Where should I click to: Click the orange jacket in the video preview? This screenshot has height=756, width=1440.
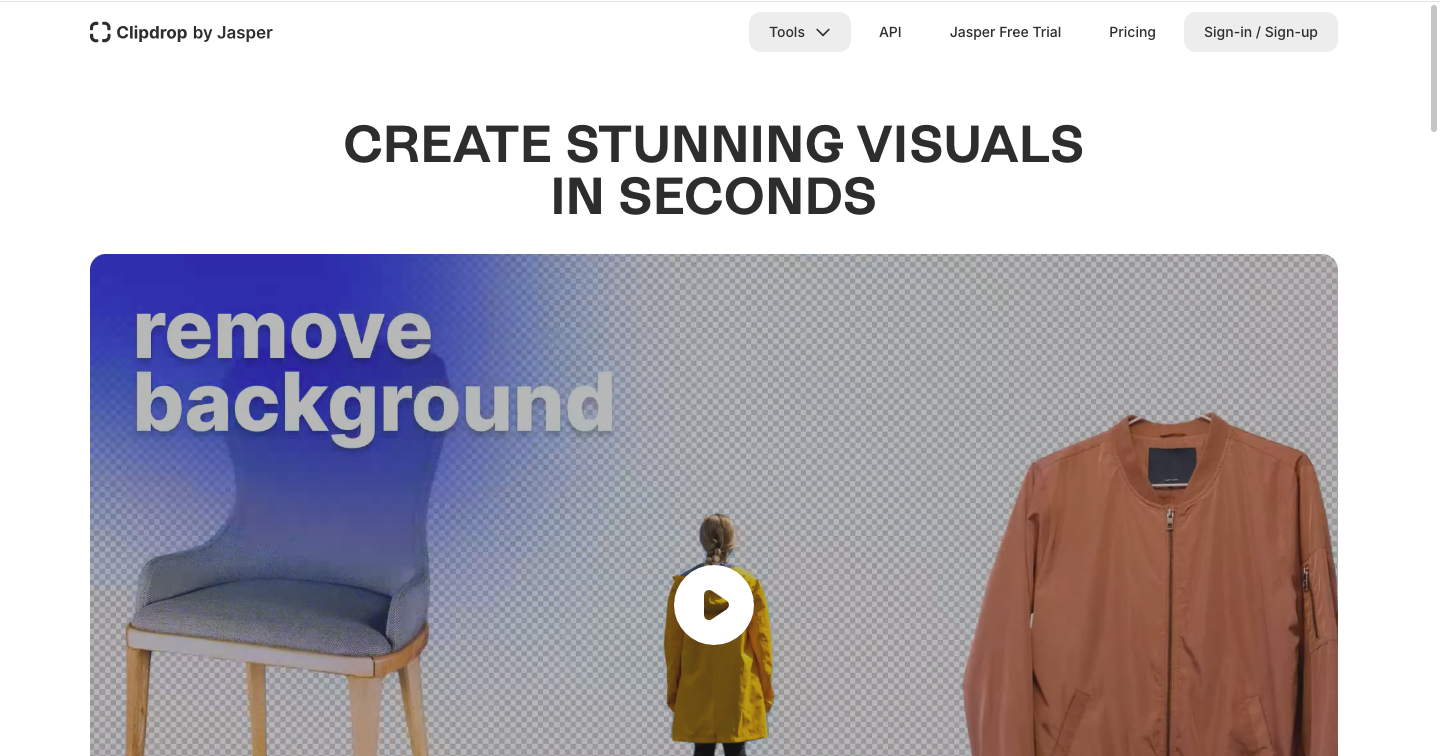(1150, 585)
